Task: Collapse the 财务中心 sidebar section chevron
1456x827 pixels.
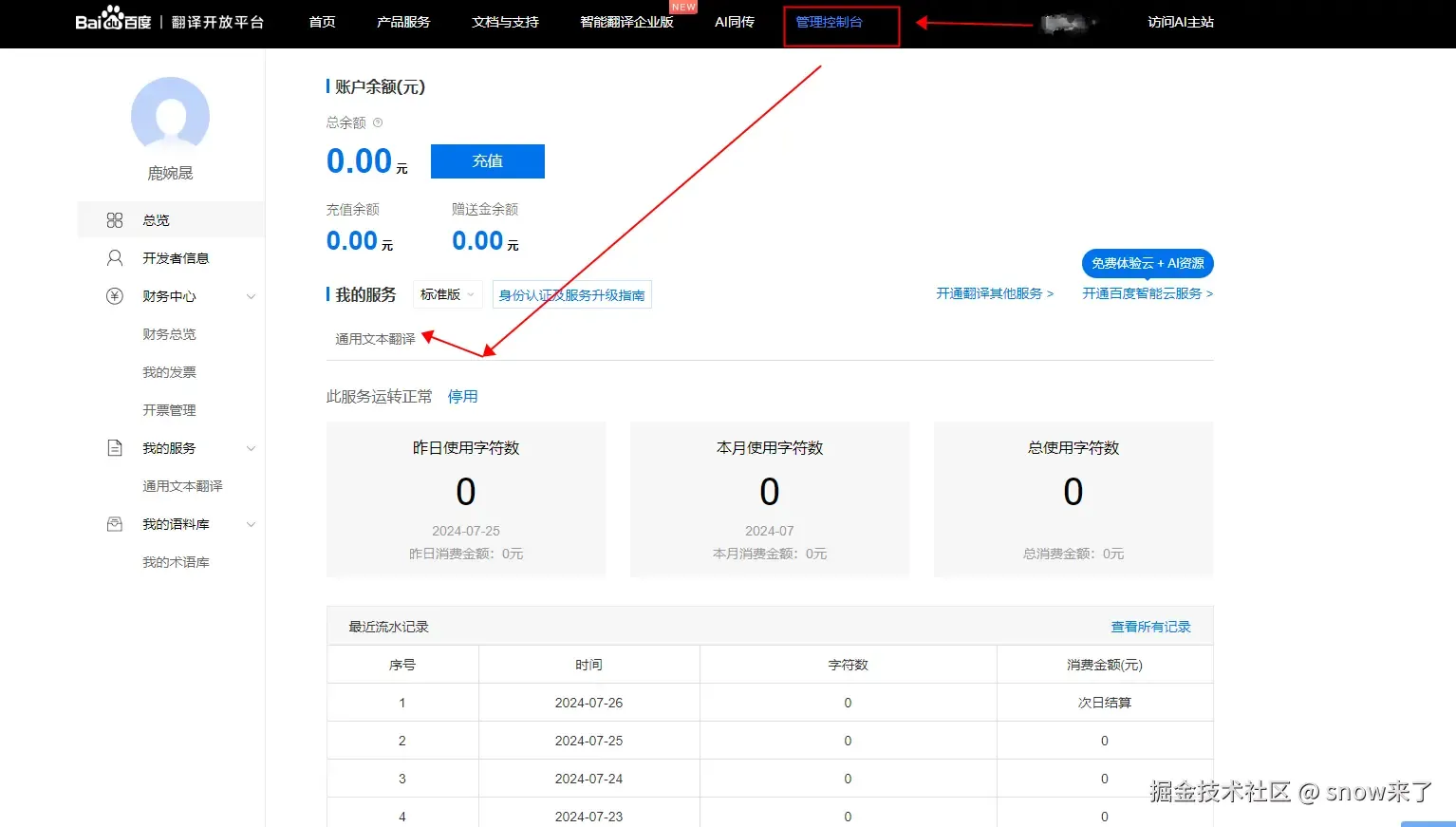Action: [x=252, y=296]
